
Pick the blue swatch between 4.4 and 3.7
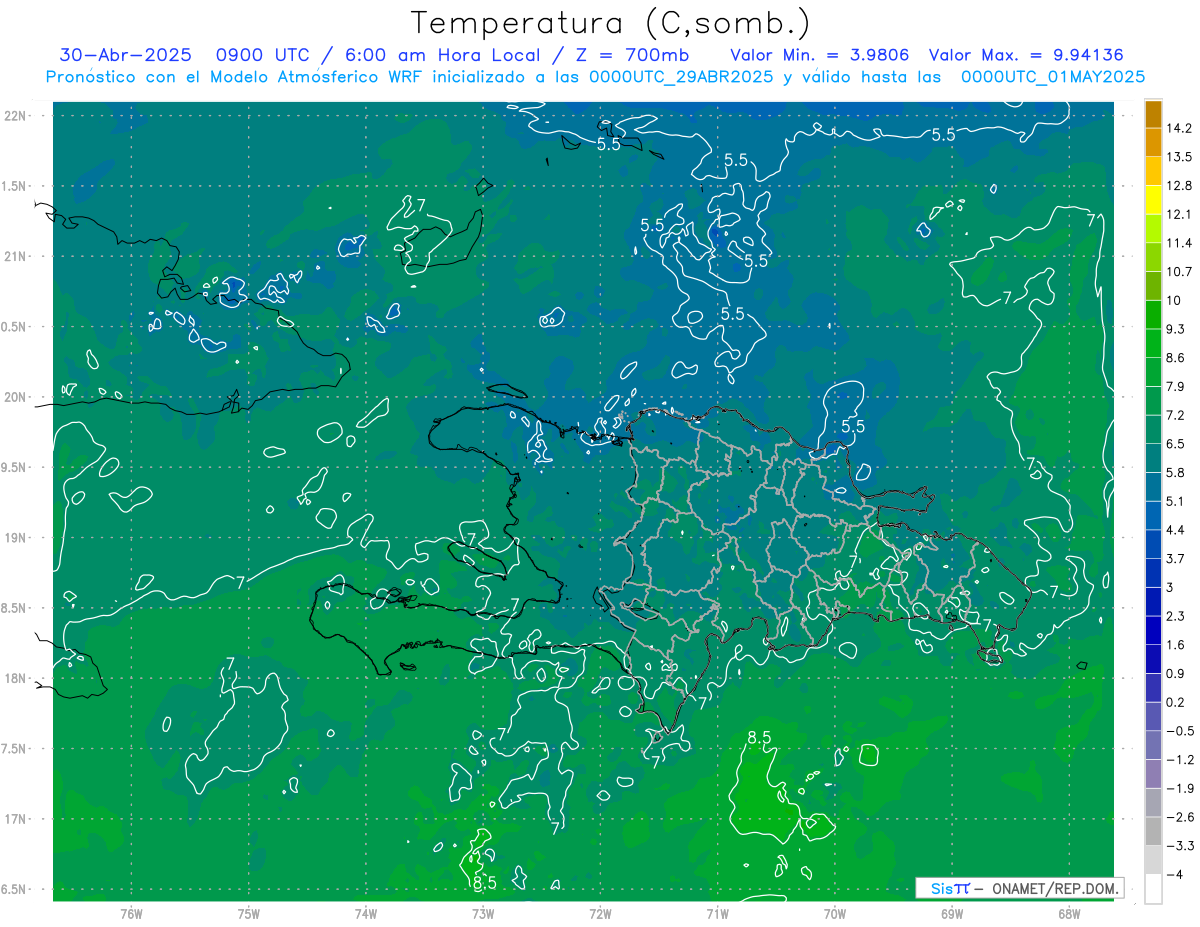(x=1153, y=545)
